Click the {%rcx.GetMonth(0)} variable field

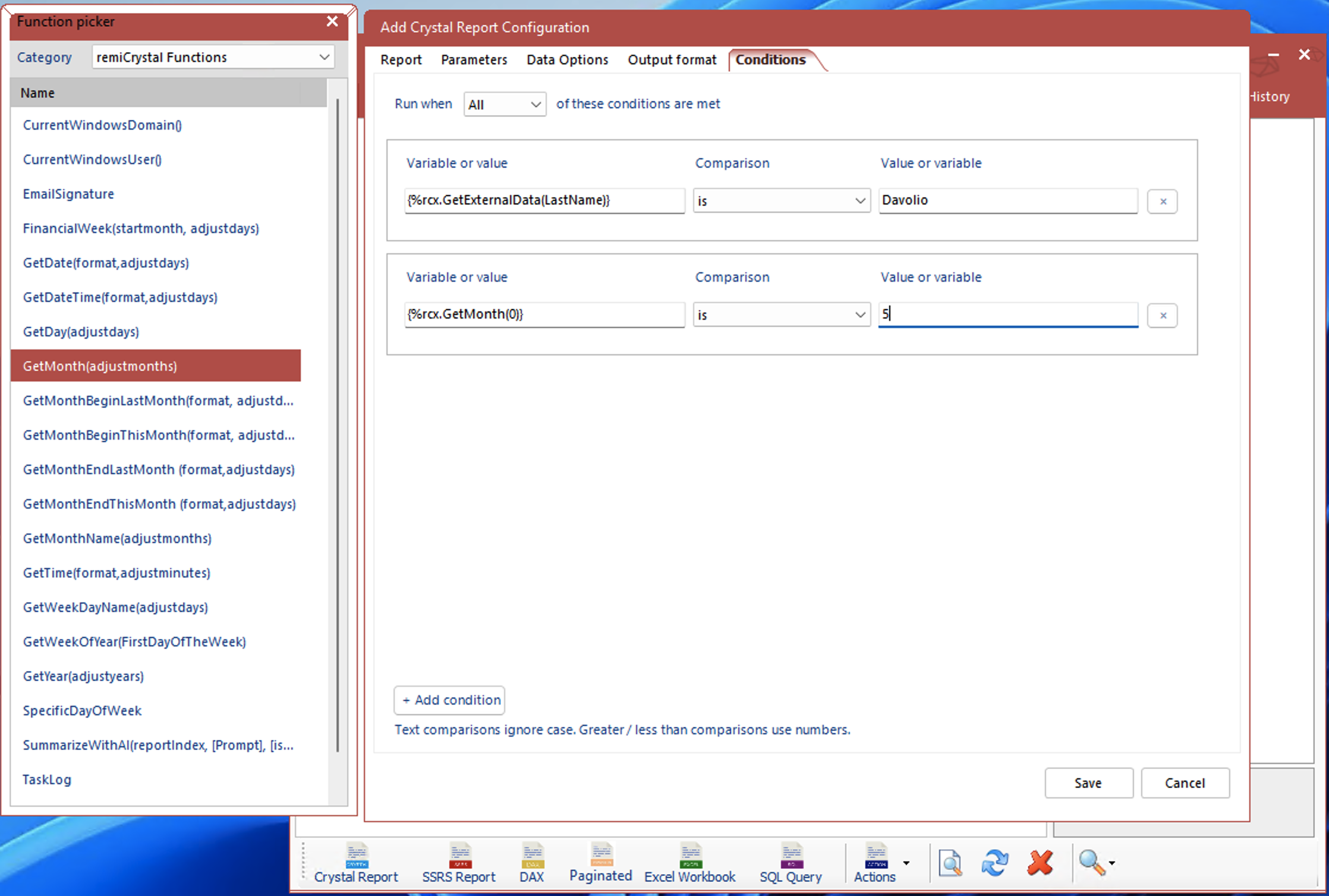tap(544, 314)
